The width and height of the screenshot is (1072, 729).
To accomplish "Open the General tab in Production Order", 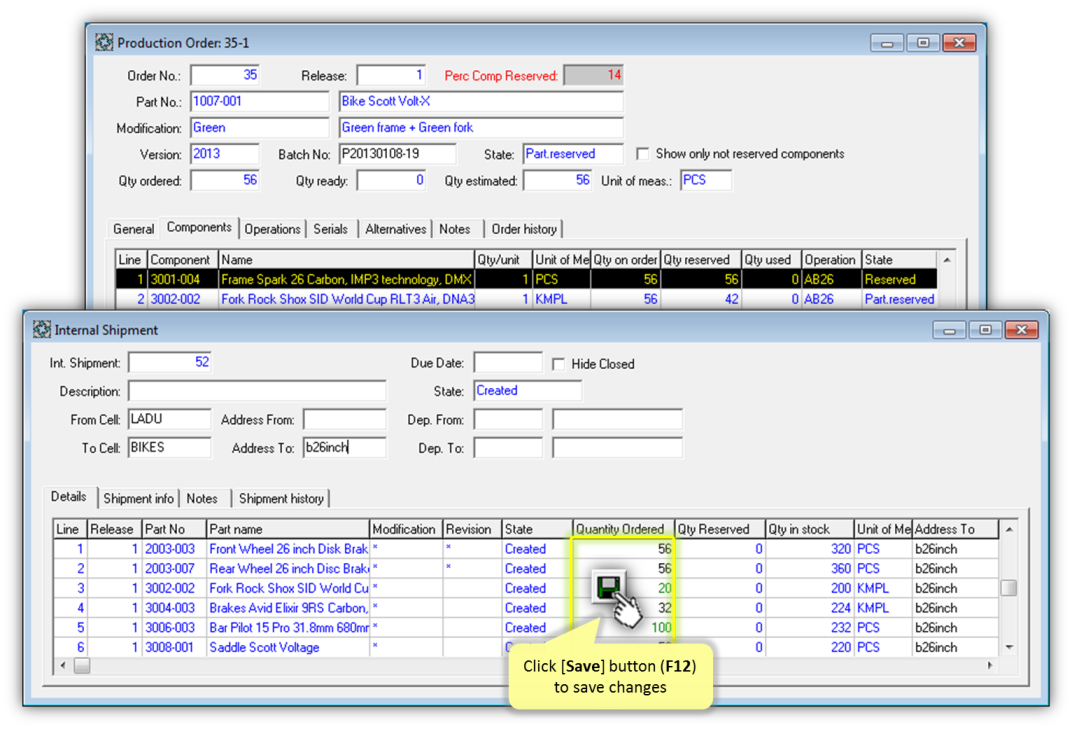I will coord(133,229).
